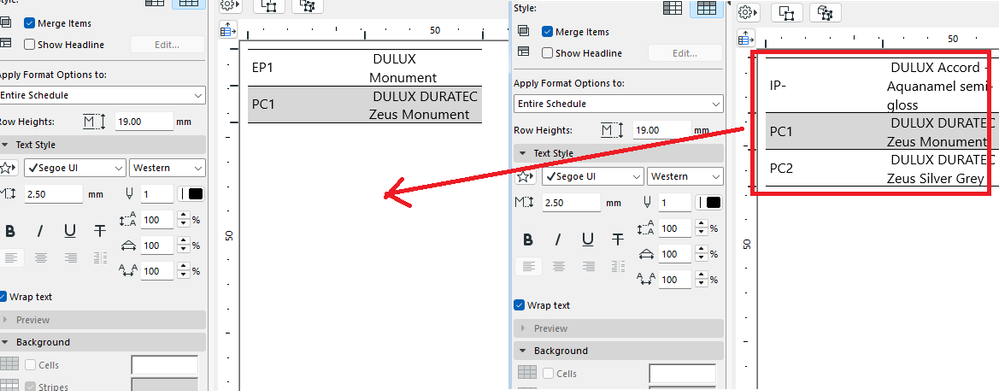Toggle Underline in the left panel text style

(x=70, y=231)
